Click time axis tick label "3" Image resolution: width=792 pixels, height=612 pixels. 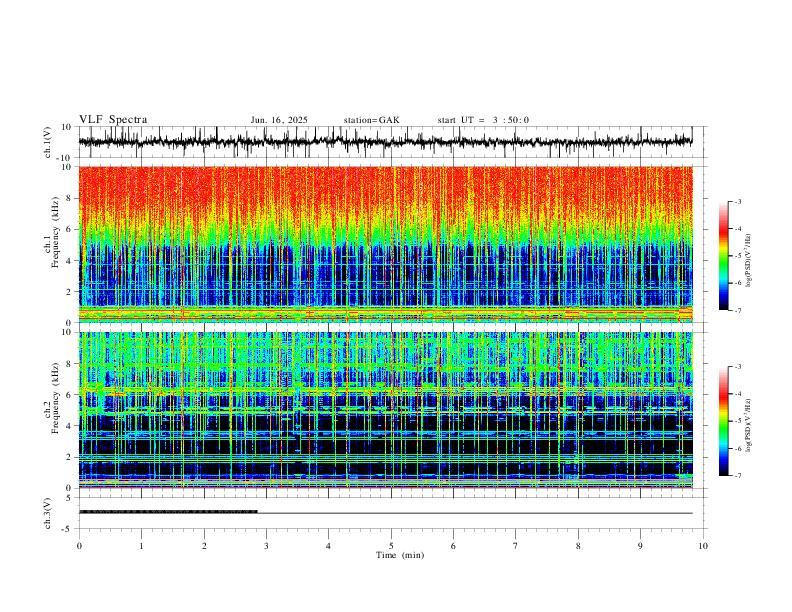pyautogui.click(x=266, y=546)
